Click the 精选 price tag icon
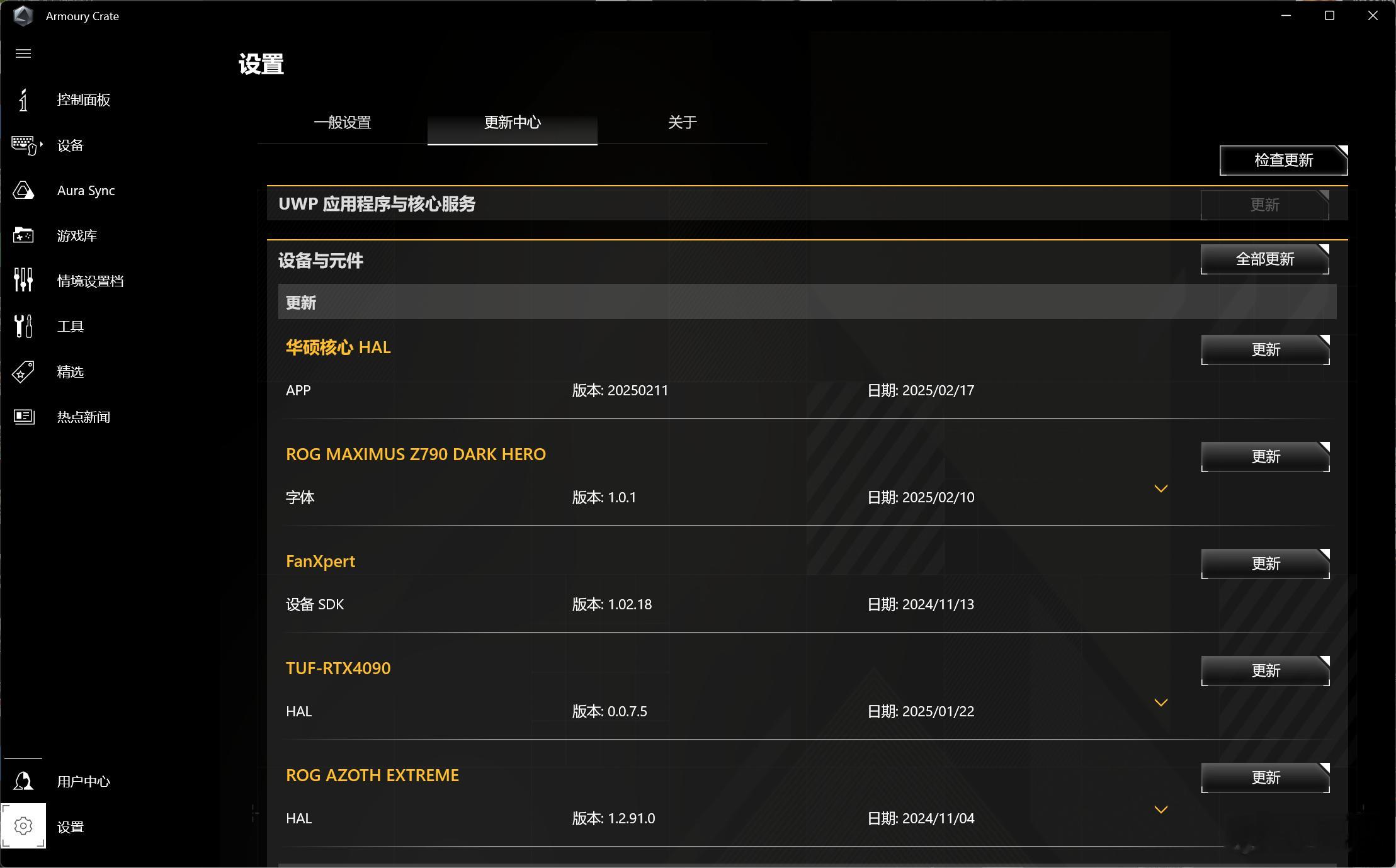Image resolution: width=1396 pixels, height=868 pixels. (23, 371)
